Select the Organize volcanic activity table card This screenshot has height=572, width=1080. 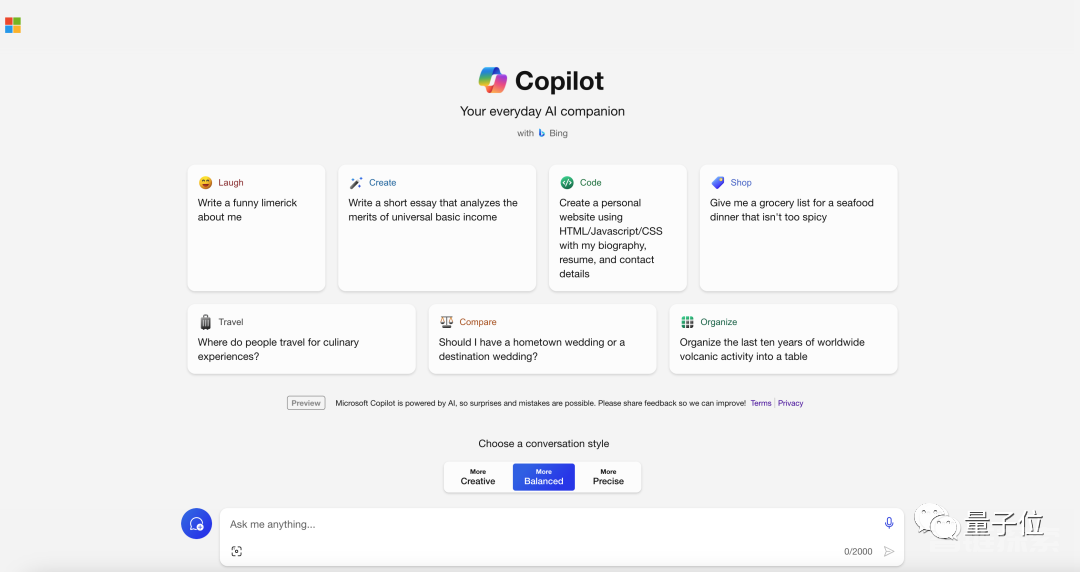pyautogui.click(x=783, y=339)
